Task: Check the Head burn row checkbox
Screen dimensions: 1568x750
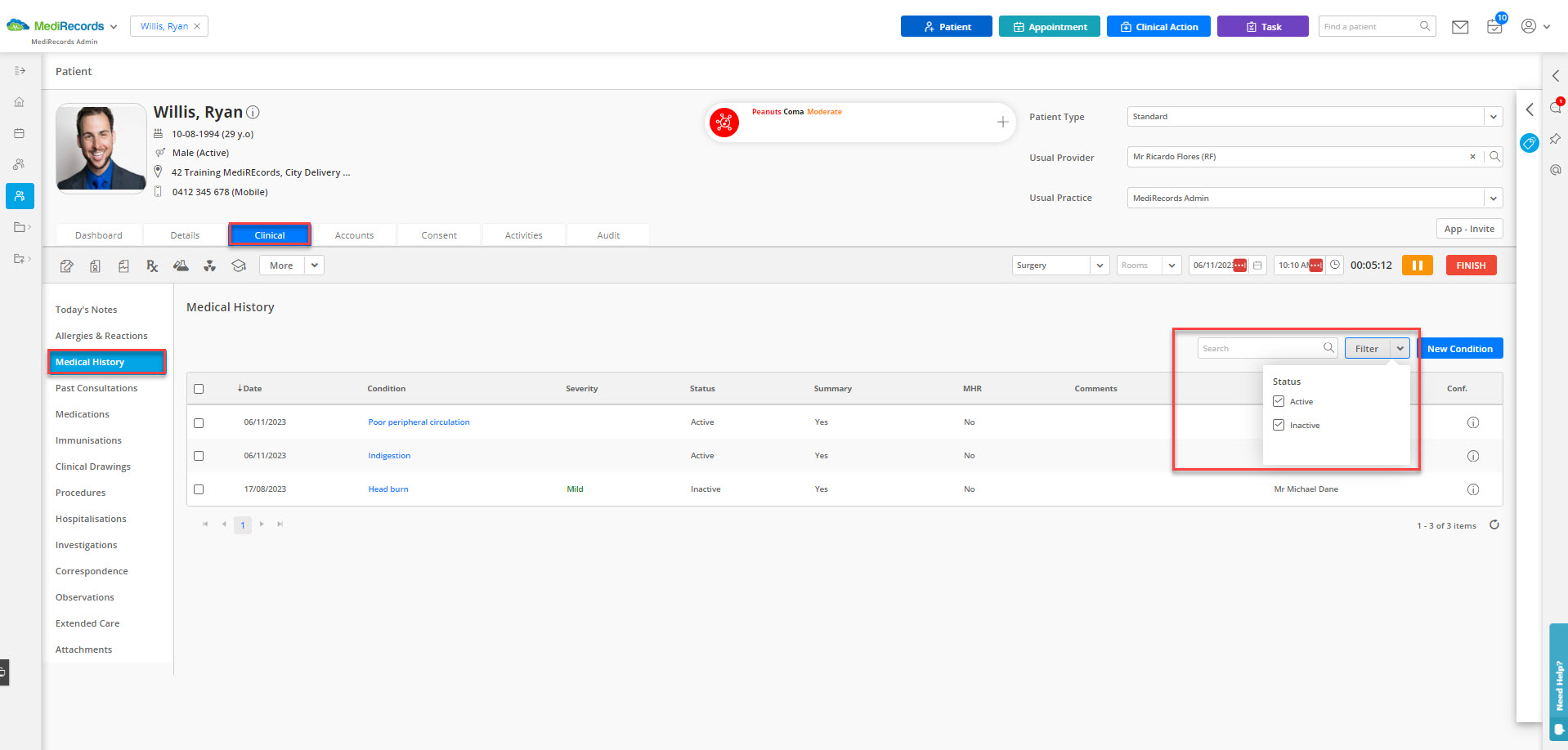Action: tap(199, 489)
